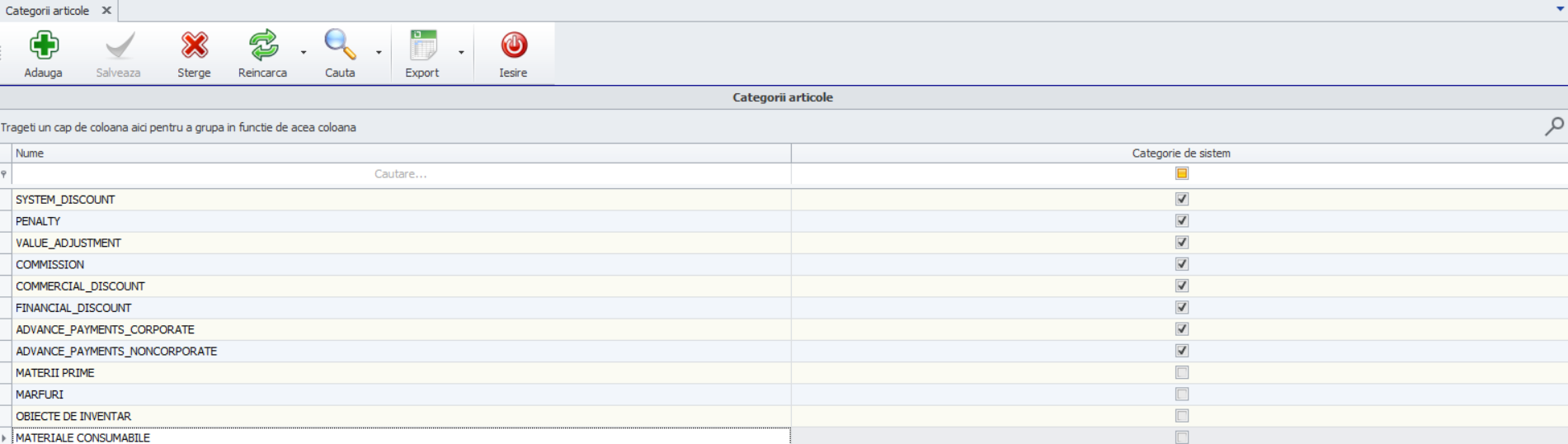Click the Adauga green plus icon
The height and width of the screenshot is (444, 1568).
(x=44, y=45)
